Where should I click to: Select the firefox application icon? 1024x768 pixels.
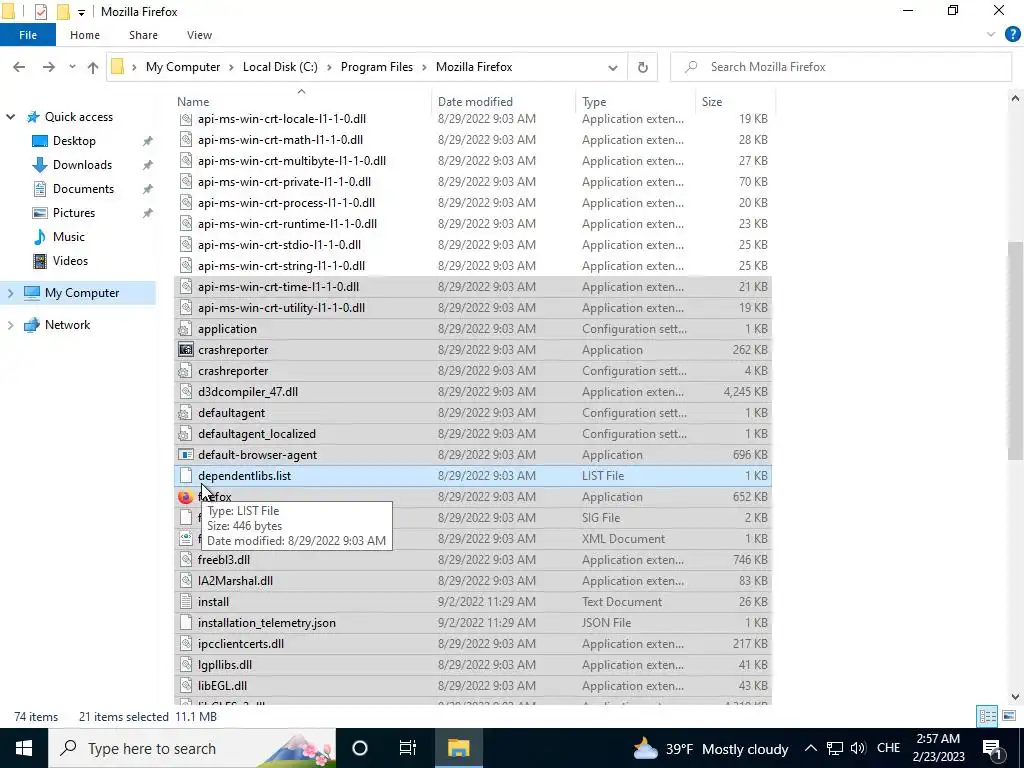[x=185, y=497]
